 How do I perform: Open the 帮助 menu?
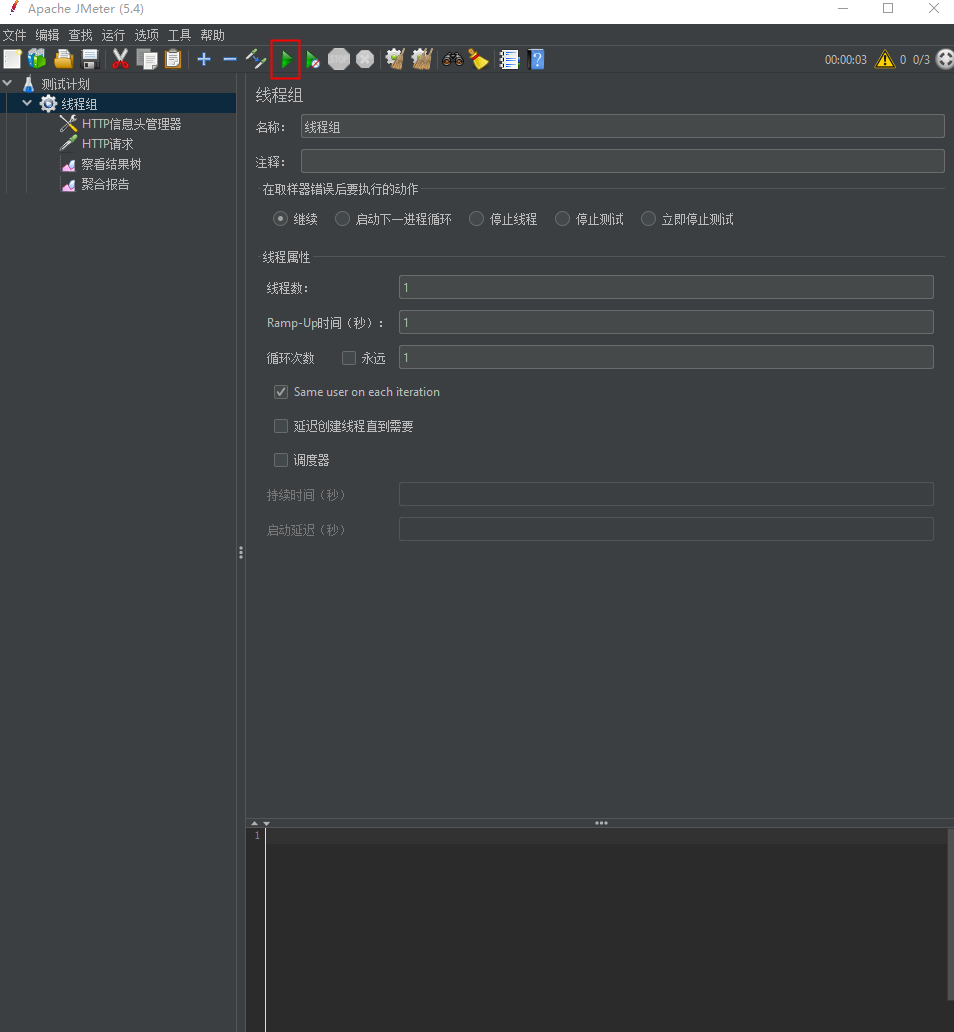[x=212, y=35]
